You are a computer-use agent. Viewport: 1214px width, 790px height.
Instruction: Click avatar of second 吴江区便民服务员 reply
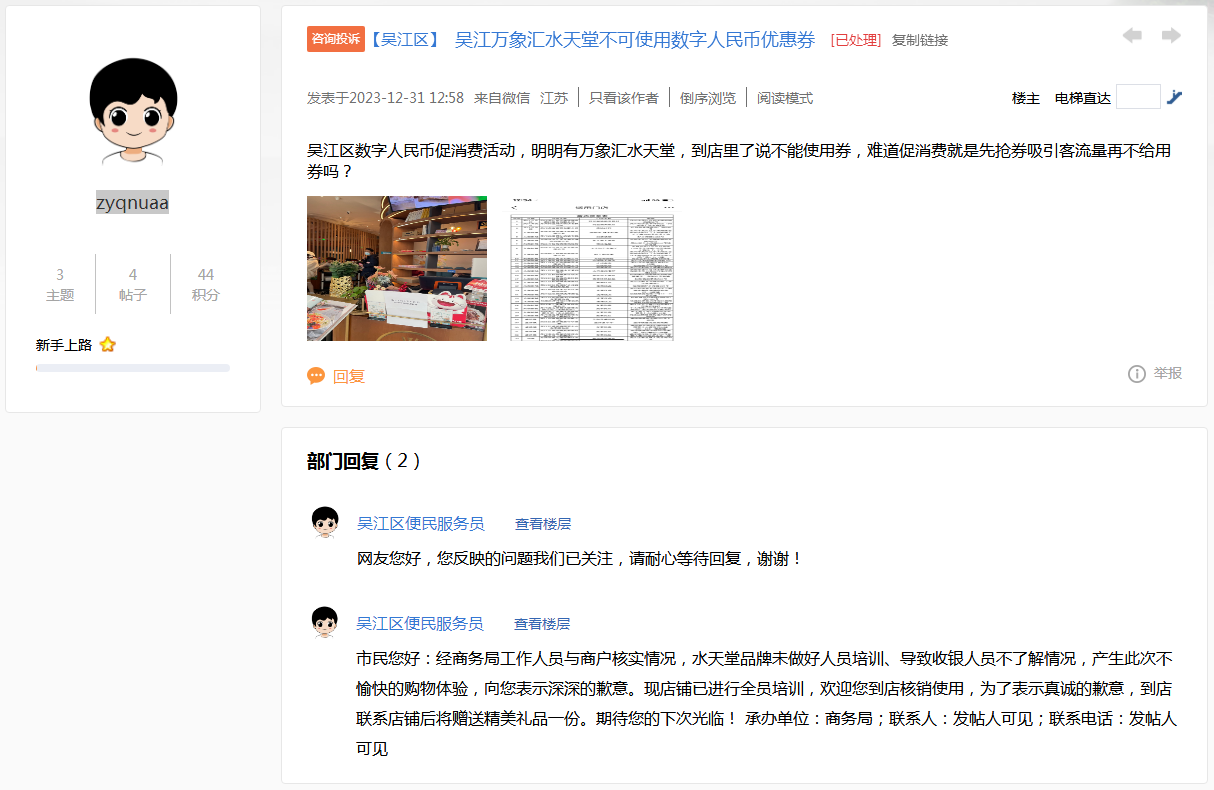[x=325, y=622]
